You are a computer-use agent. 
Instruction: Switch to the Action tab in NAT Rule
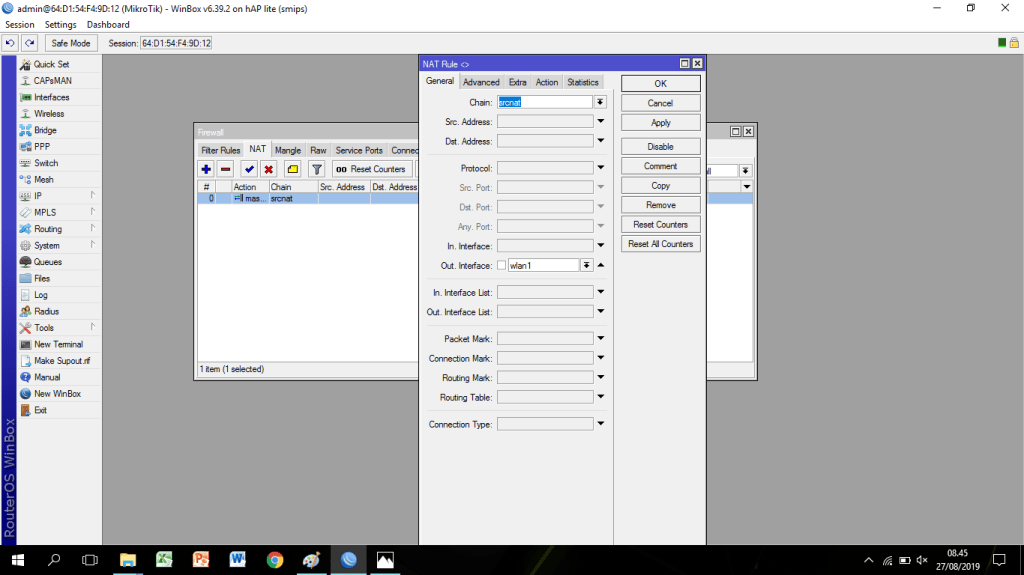tap(547, 82)
